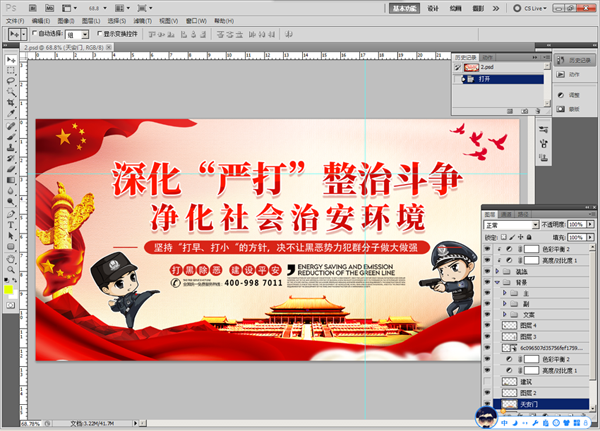Open the 滤镜(T) menu
Screen dimensions: 600x431
[x=142, y=21]
